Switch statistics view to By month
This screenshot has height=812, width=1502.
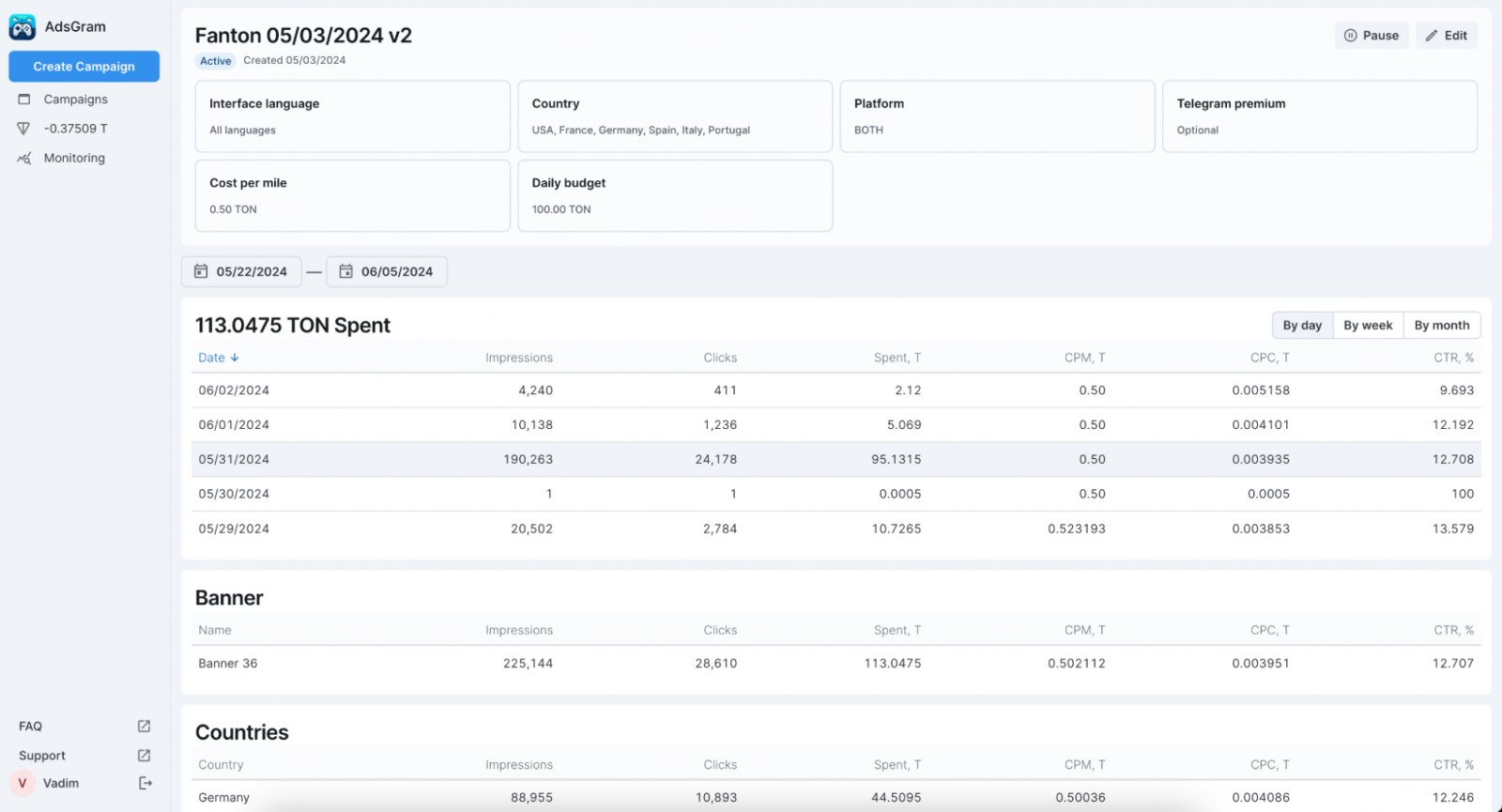(1441, 326)
